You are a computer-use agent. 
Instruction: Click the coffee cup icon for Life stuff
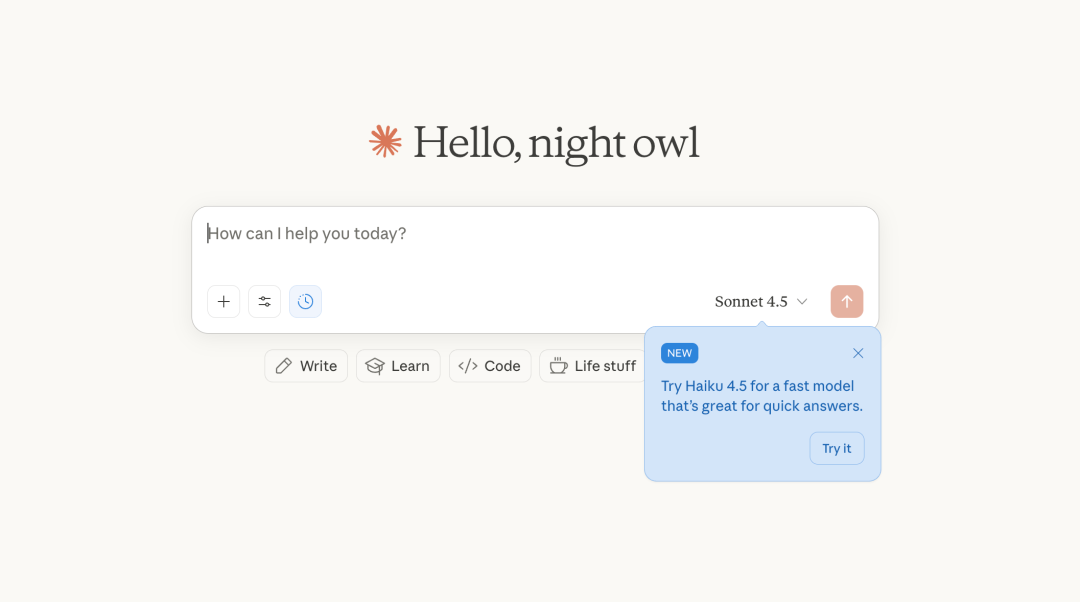(x=558, y=366)
